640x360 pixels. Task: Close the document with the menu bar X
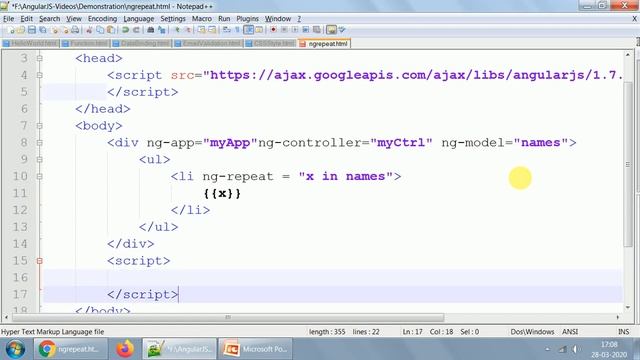click(635, 19)
